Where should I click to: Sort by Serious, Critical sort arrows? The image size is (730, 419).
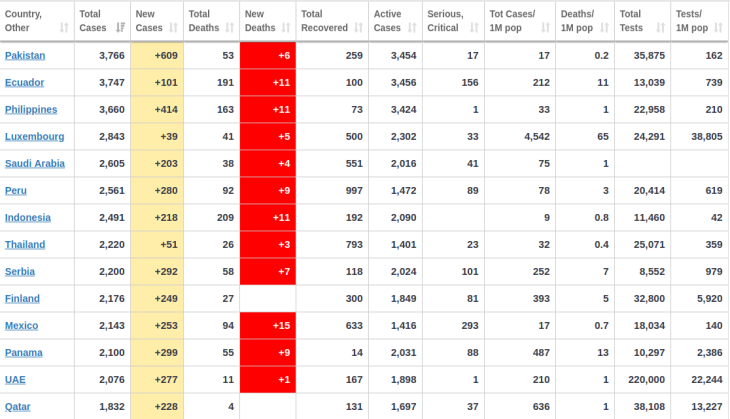tap(474, 28)
